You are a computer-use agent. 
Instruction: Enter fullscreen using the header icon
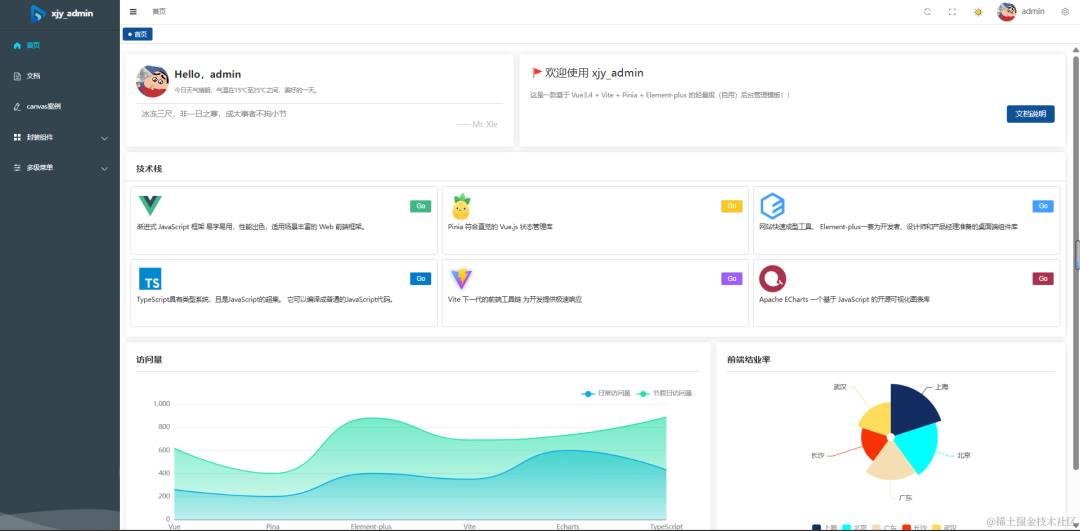point(952,12)
